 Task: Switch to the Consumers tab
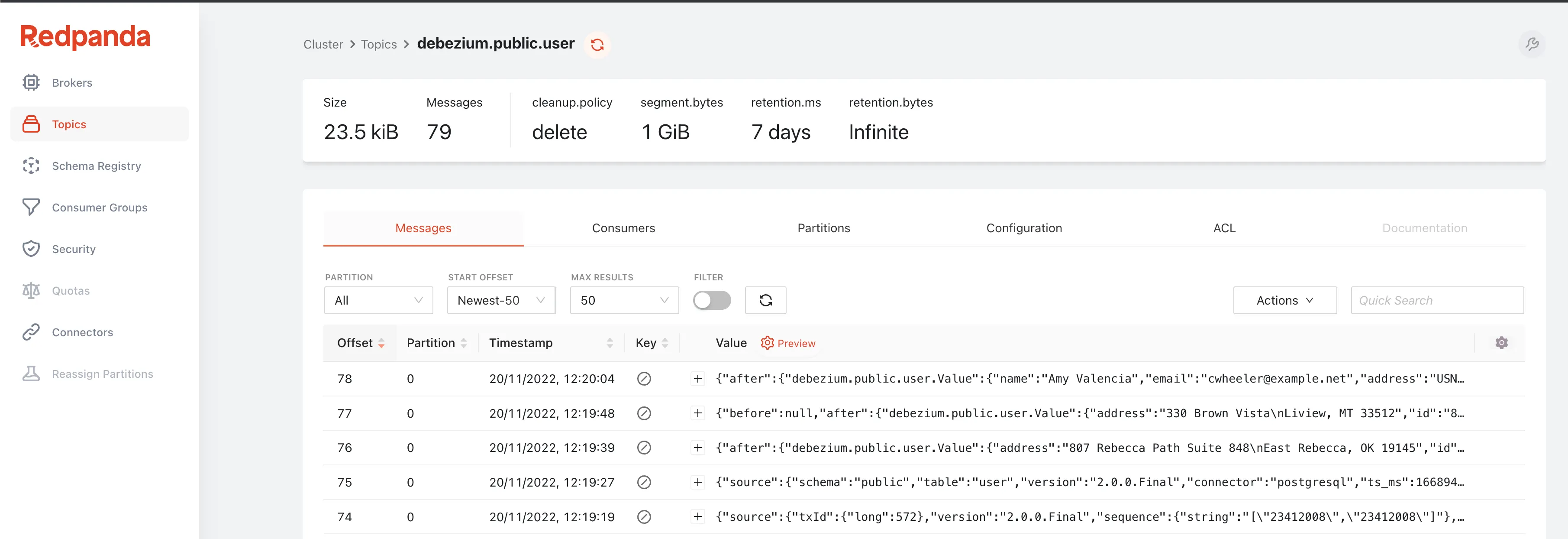click(x=622, y=228)
